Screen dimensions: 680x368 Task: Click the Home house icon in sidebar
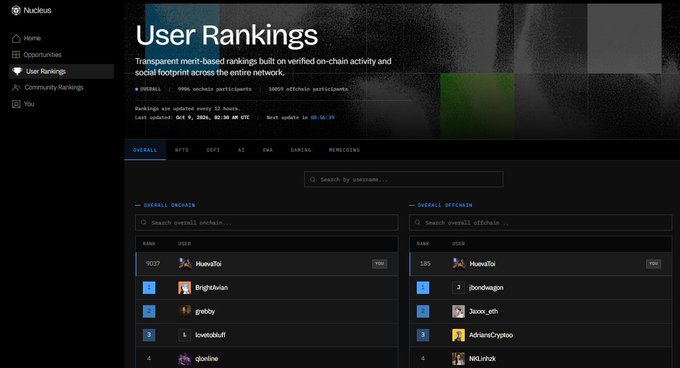(x=16, y=38)
